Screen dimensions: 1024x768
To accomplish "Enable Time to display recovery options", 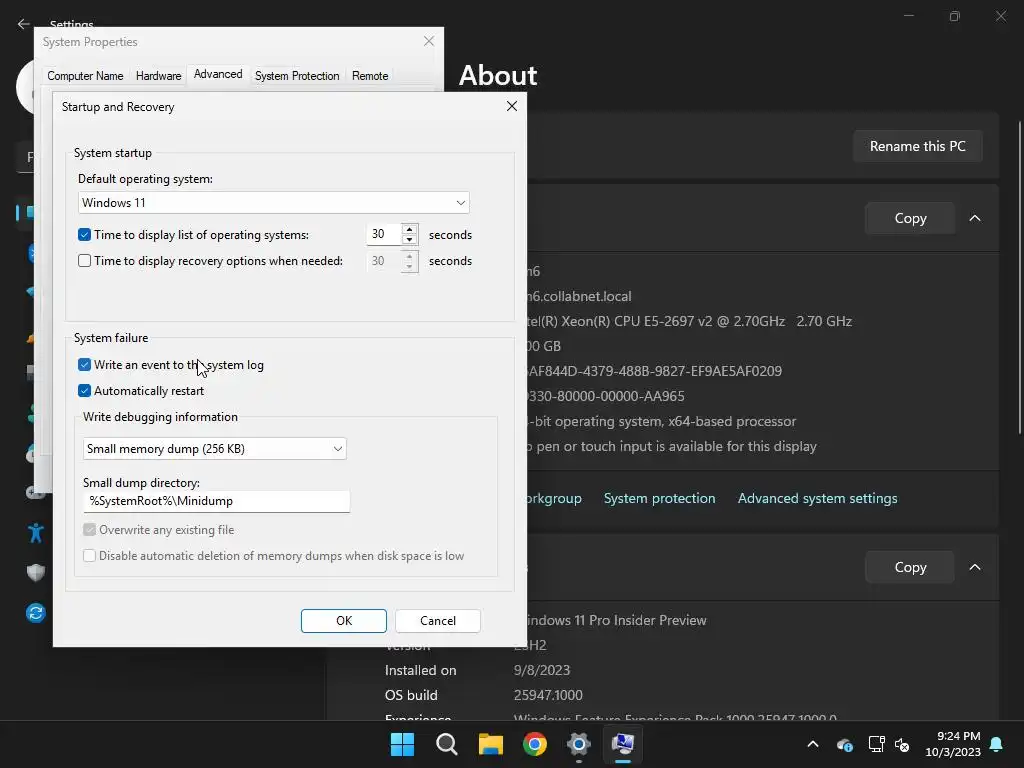I will coord(84,261).
